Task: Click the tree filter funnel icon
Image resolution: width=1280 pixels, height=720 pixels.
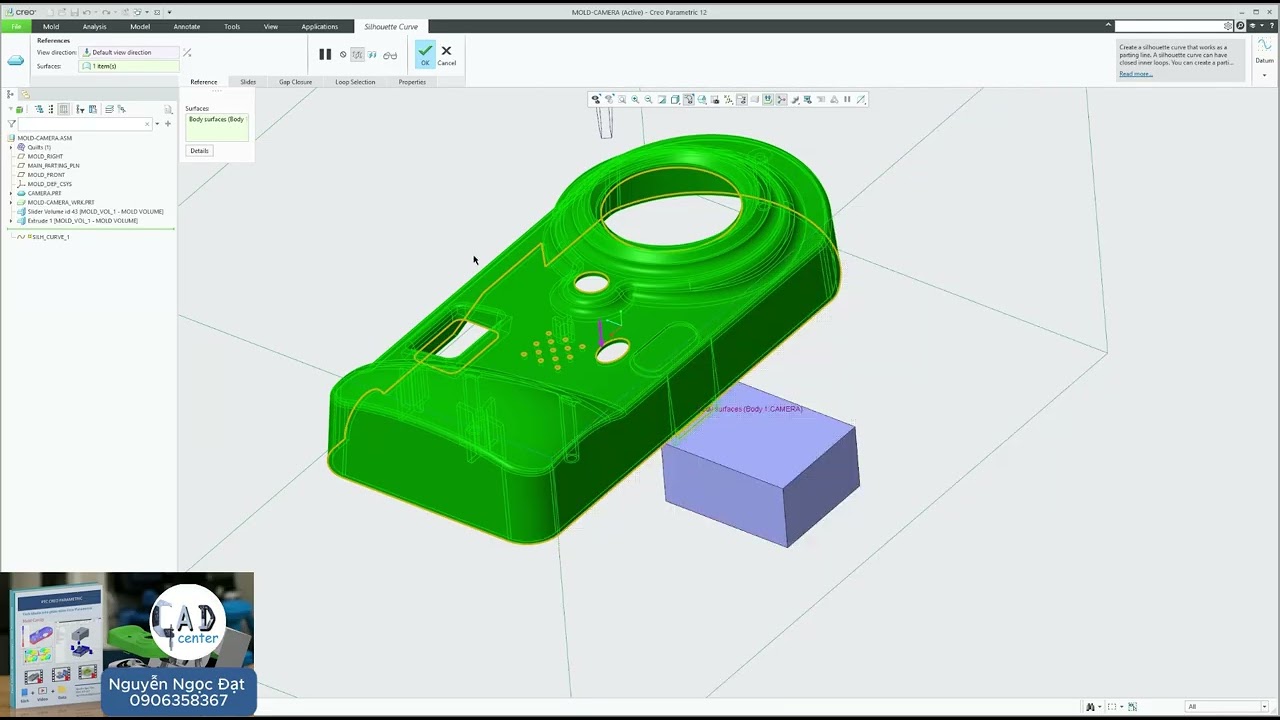Action: [11, 124]
